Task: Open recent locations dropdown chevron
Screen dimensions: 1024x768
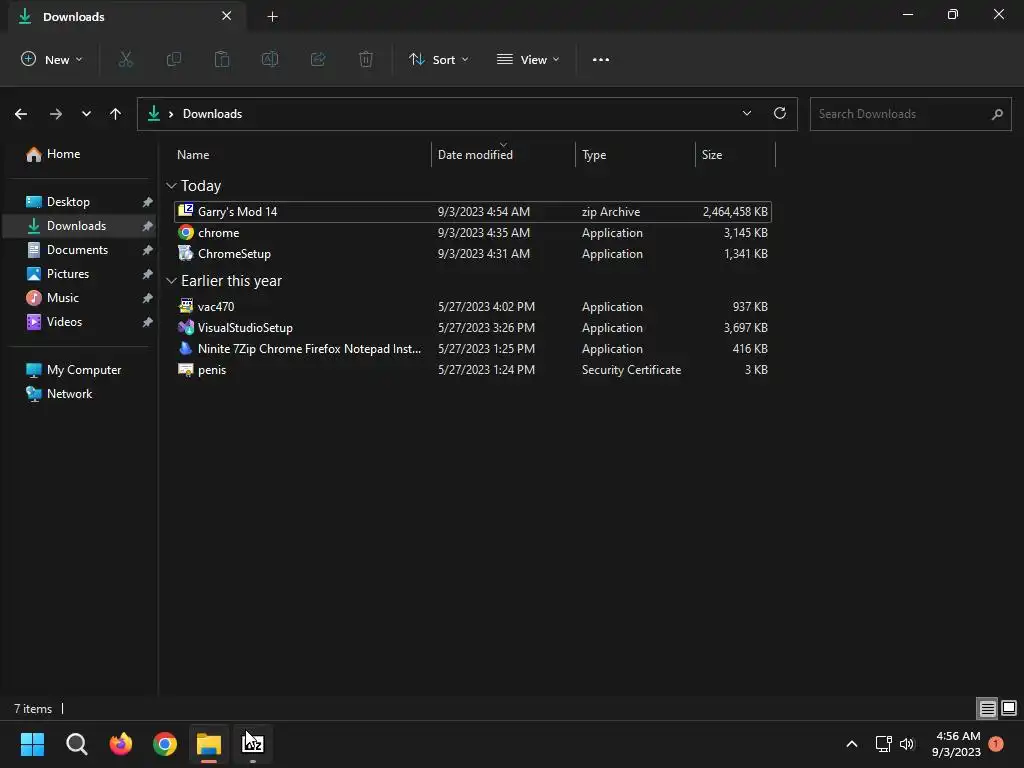Action: [86, 114]
